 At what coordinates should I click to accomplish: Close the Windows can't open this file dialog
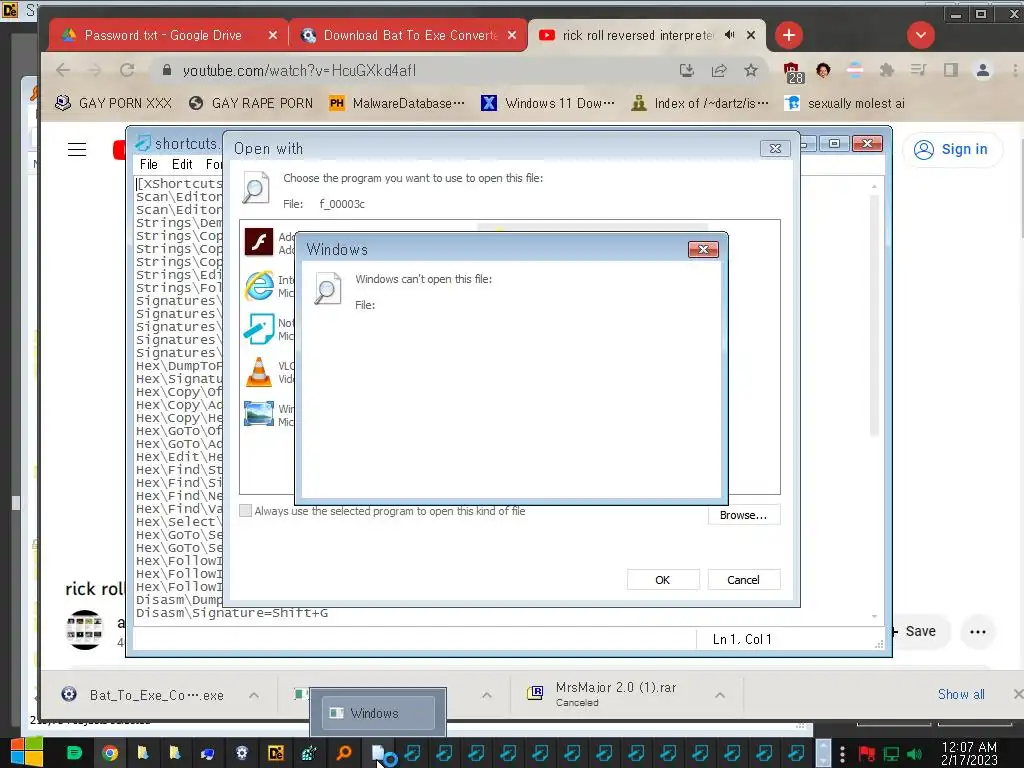coord(703,249)
